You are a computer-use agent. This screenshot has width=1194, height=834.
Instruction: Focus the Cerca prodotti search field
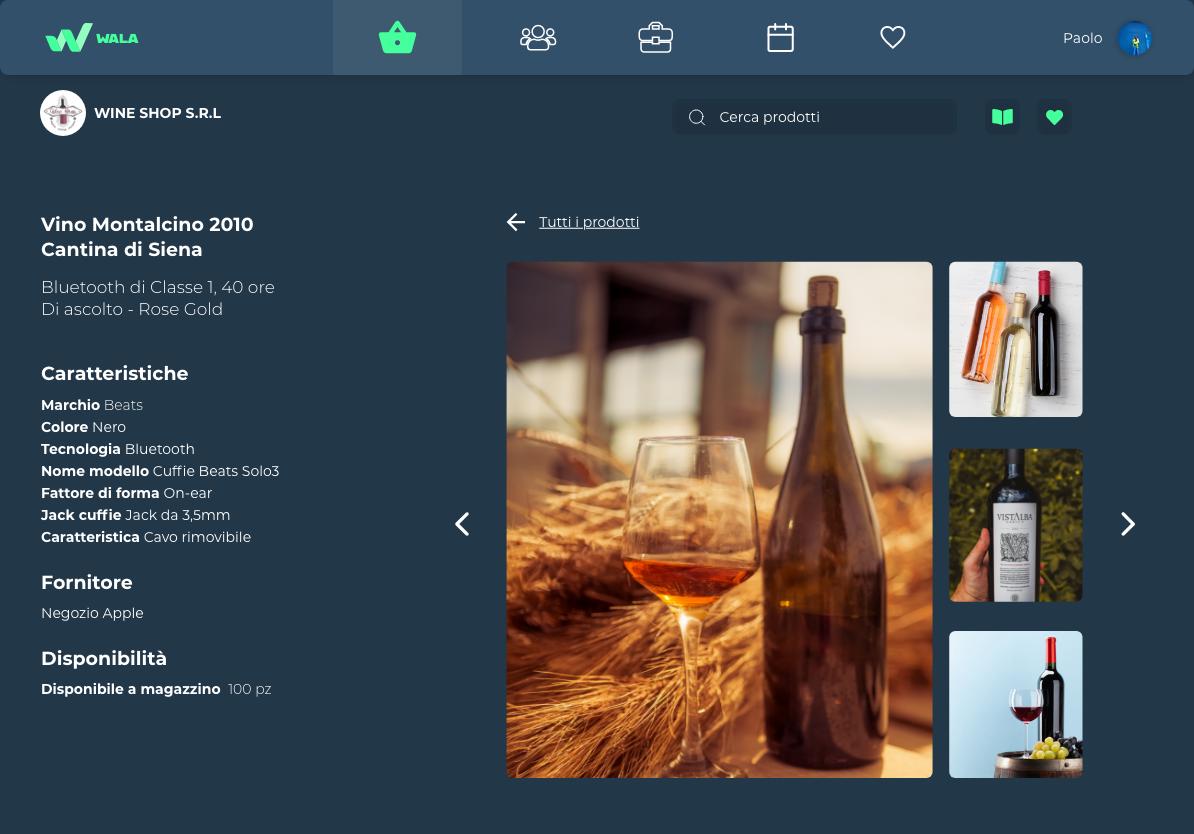coord(814,117)
